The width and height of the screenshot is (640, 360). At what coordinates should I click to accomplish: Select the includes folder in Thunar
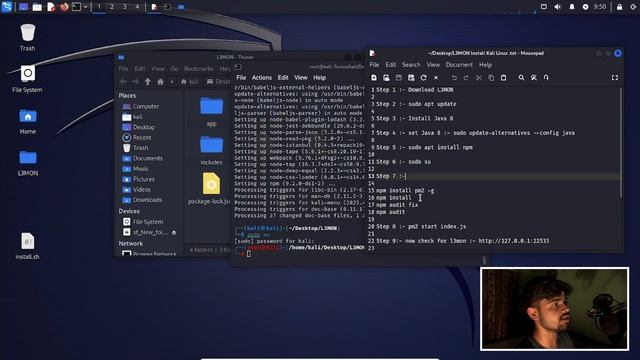[x=211, y=150]
